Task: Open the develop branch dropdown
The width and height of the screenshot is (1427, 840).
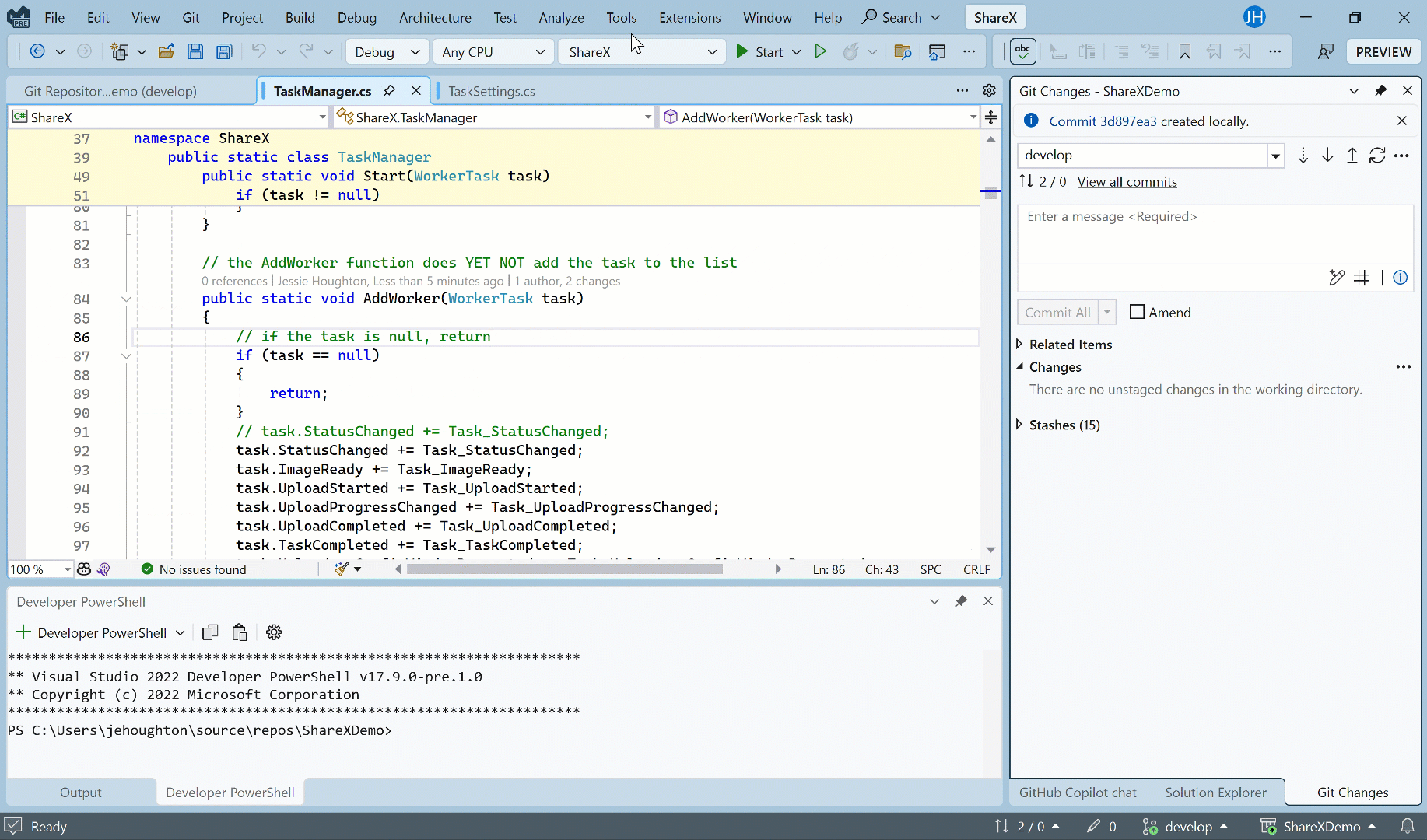Action: pos(1275,156)
